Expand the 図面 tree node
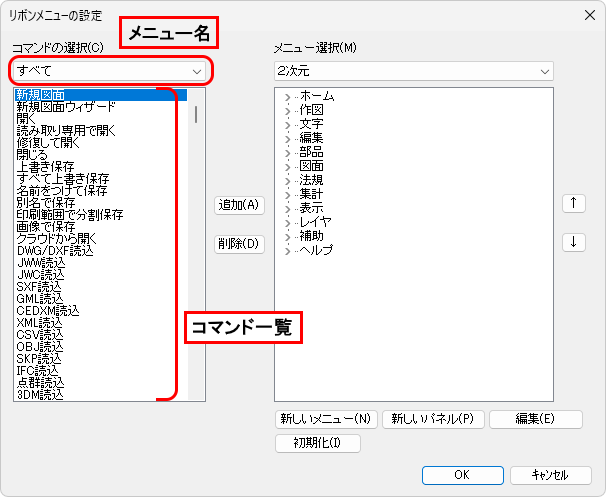606x497 pixels. coord(287,167)
